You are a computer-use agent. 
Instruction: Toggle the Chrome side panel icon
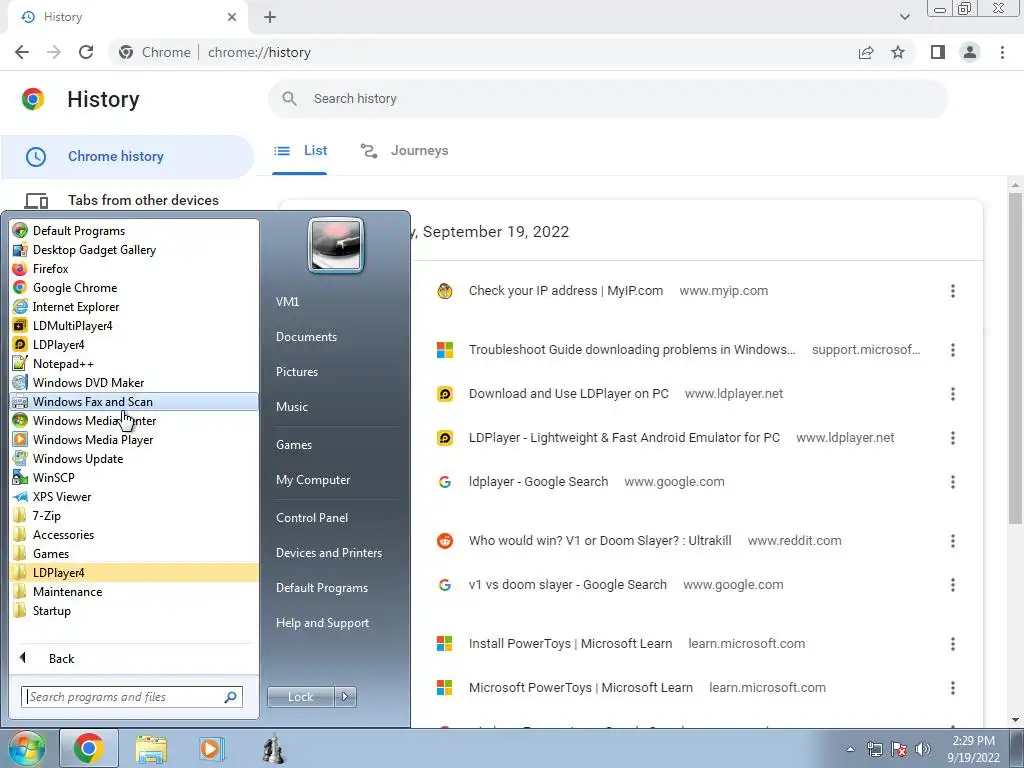click(x=938, y=52)
